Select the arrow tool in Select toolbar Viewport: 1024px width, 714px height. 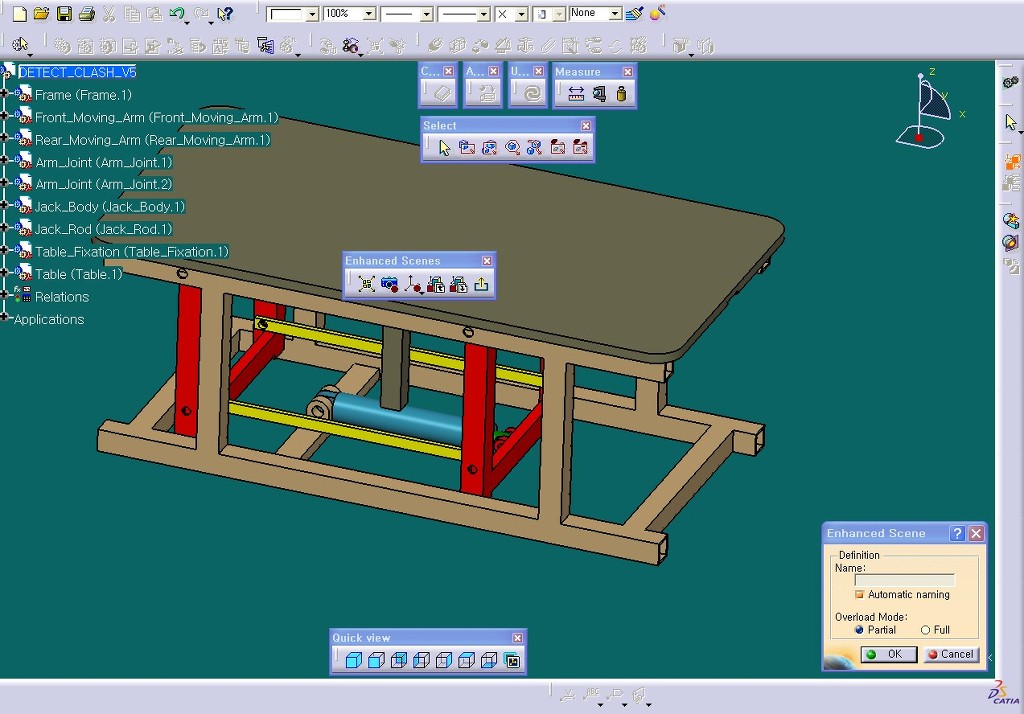pyautogui.click(x=444, y=148)
